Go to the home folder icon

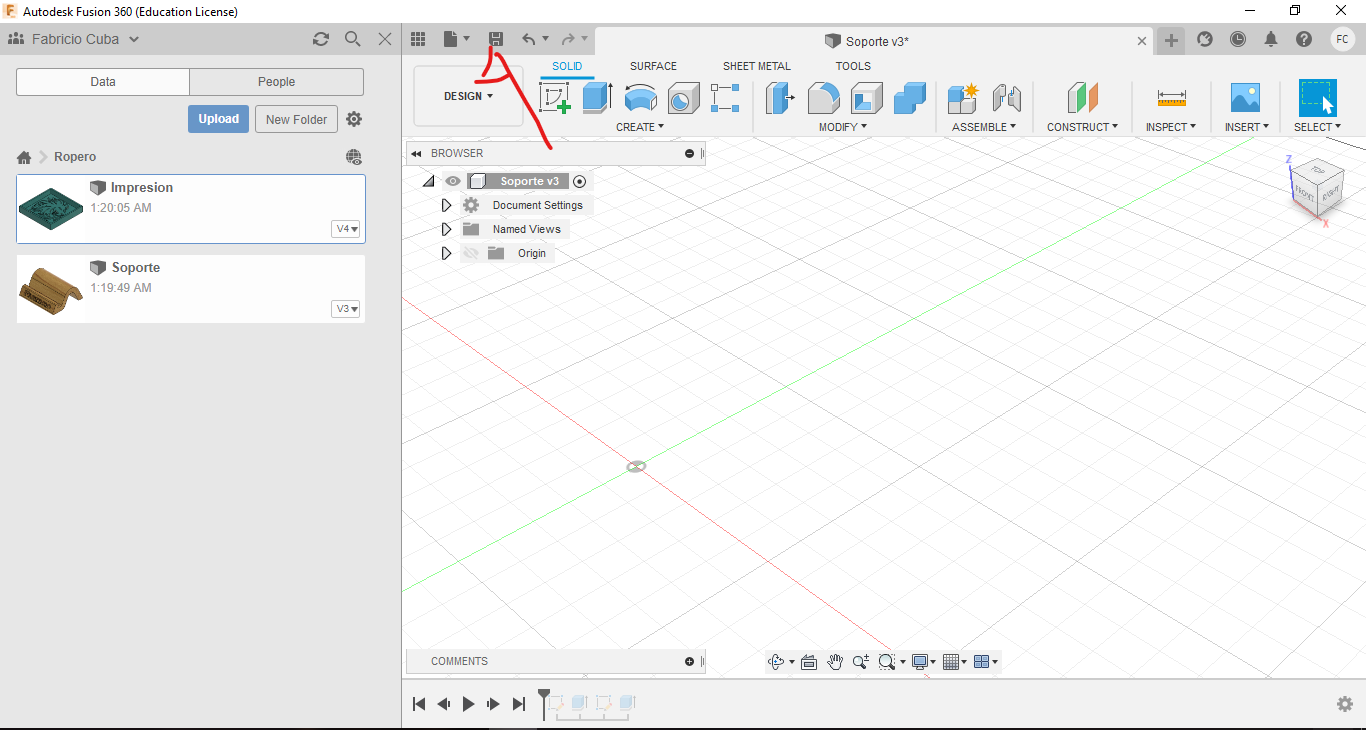(24, 157)
